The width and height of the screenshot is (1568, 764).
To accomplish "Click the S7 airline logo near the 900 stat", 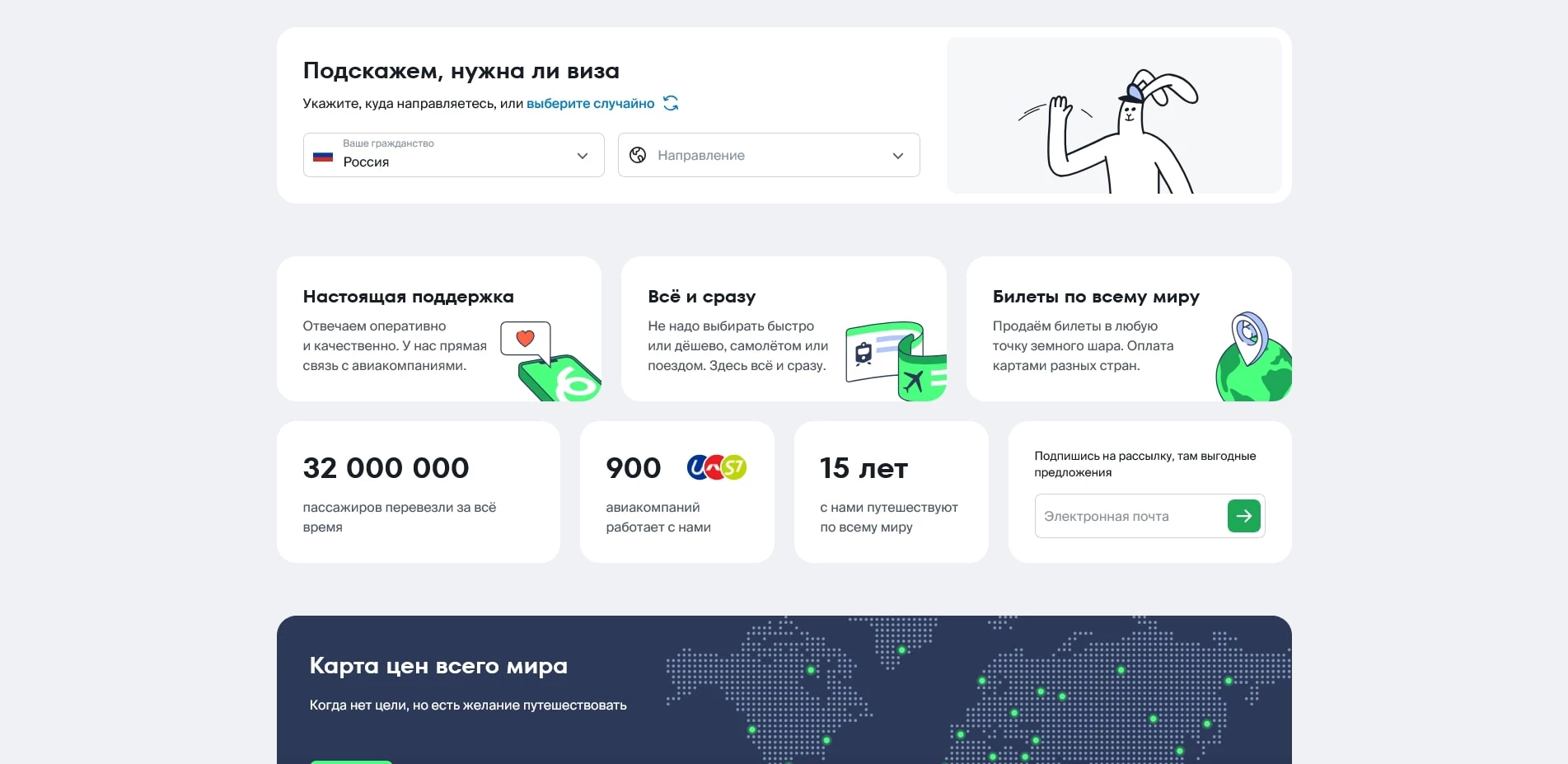I will click(734, 467).
